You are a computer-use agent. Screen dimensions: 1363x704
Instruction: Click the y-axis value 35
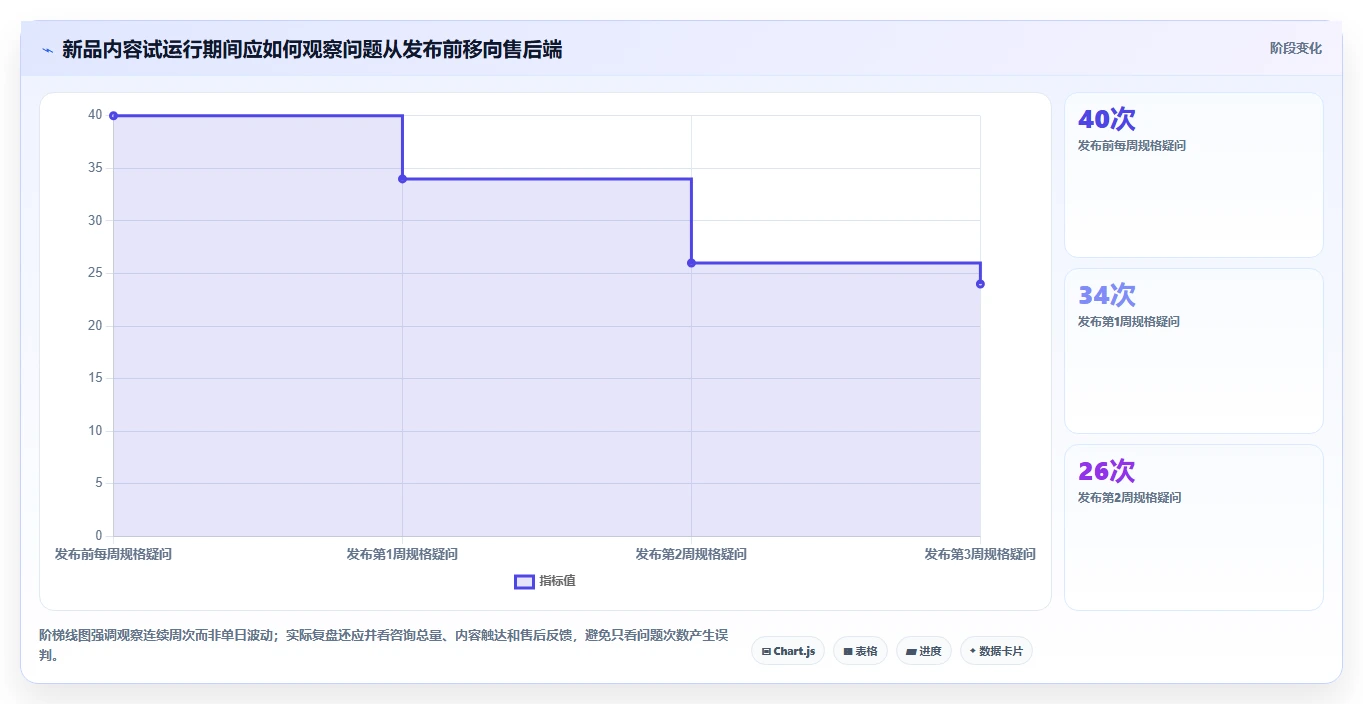(95, 168)
